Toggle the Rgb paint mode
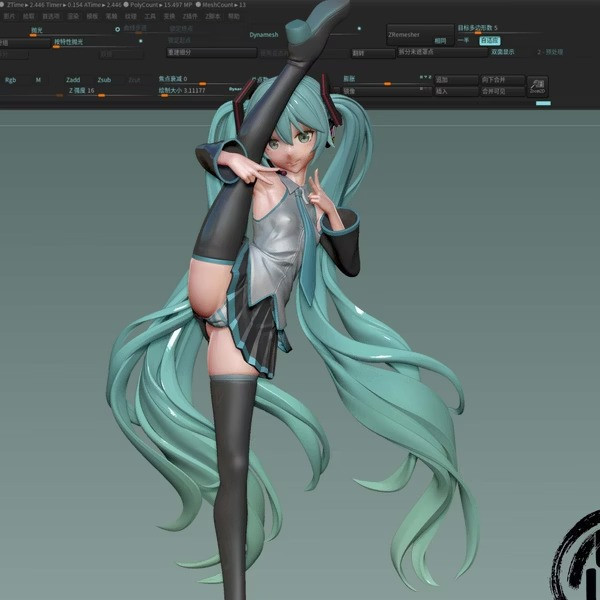 pyautogui.click(x=11, y=80)
